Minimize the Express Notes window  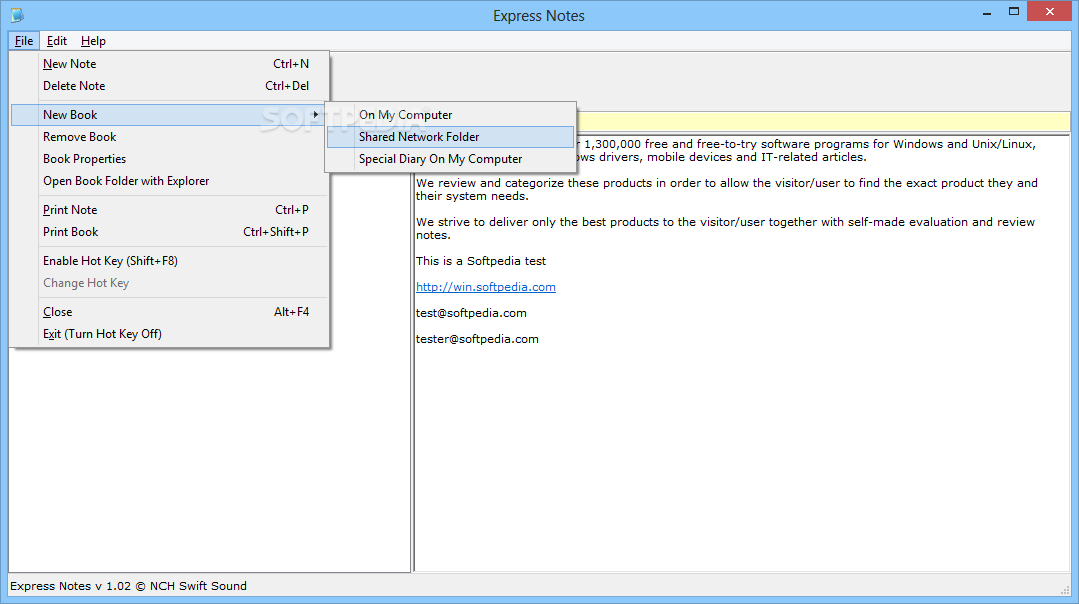(x=987, y=12)
